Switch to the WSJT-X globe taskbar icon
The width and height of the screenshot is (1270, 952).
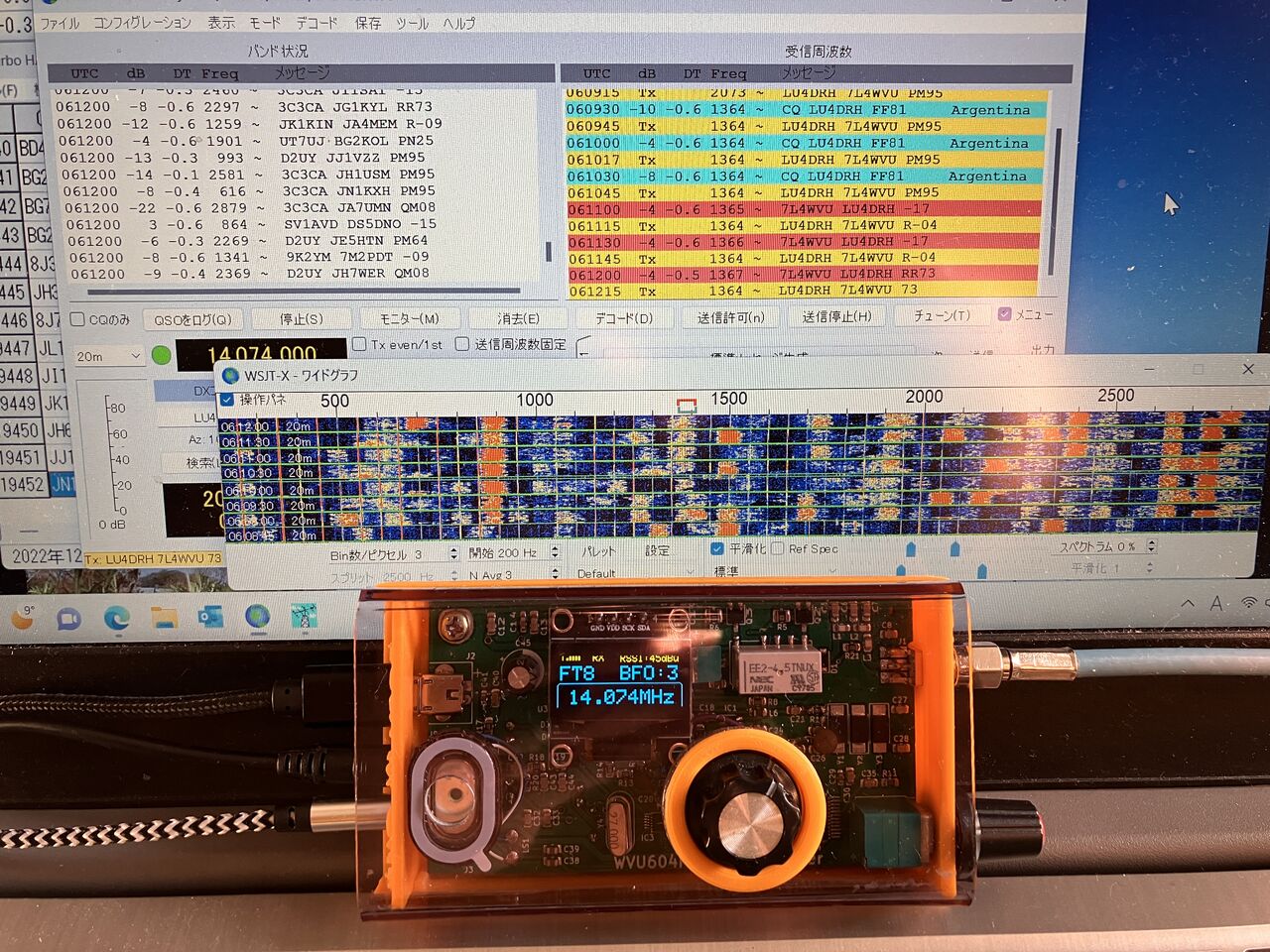point(257,617)
